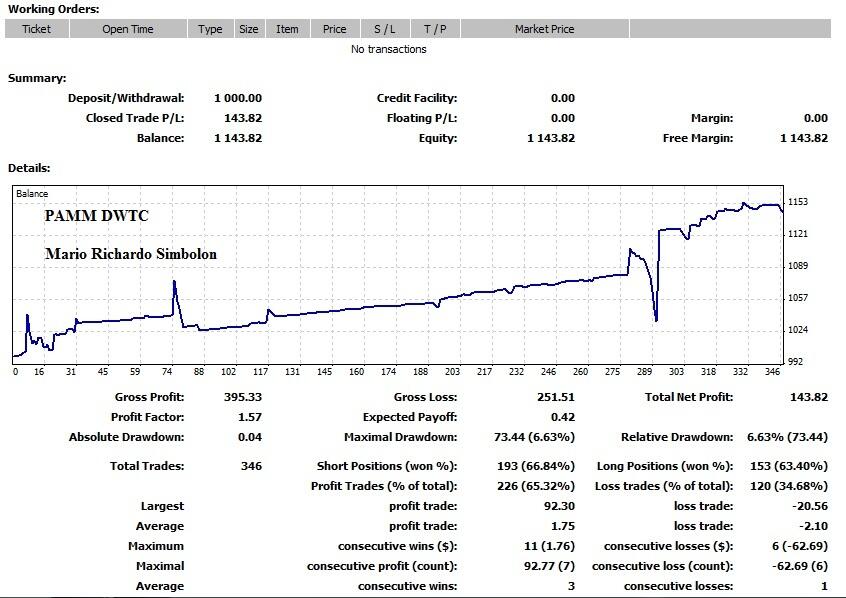Click the Profit Factor value 1.57
This screenshot has width=846, height=598.
pyautogui.click(x=250, y=417)
